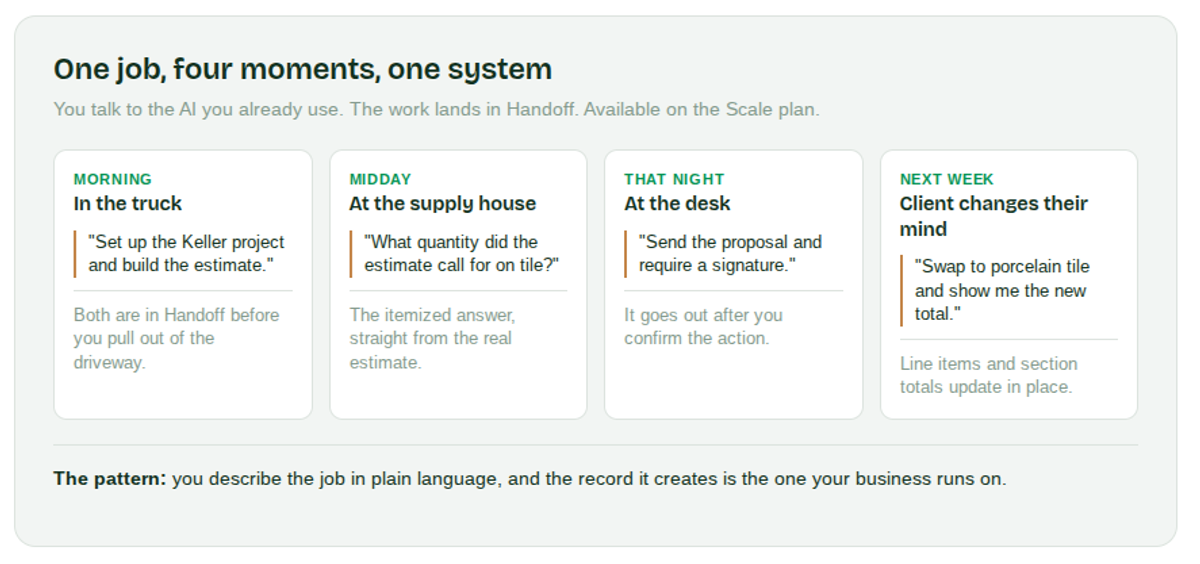This screenshot has width=1200, height=564.
Task: Open the Midday "At the supply house" card
Action: click(x=458, y=284)
